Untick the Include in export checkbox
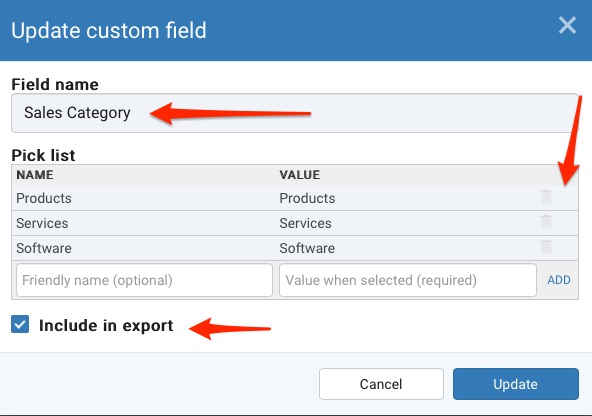The width and height of the screenshot is (592, 416). pyautogui.click(x=20, y=325)
